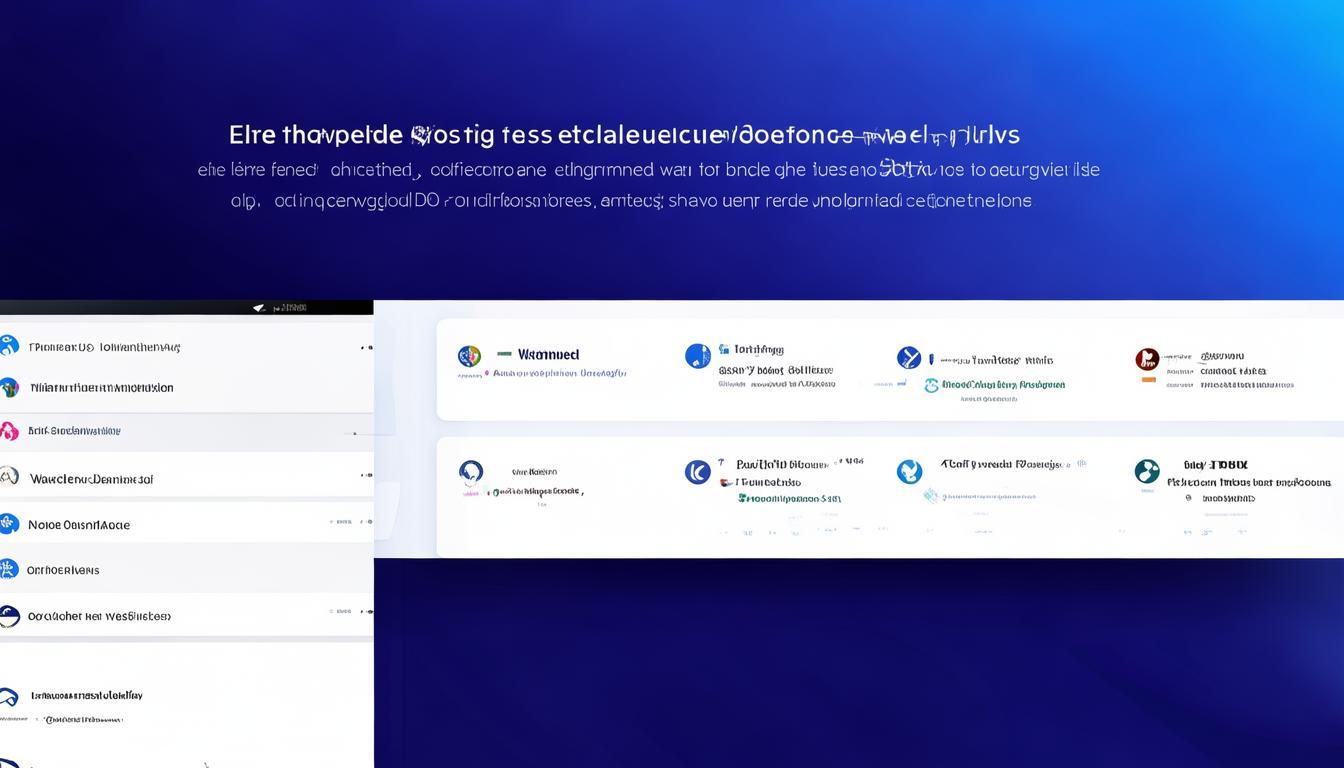Open the Wasnnued card title
1344x768 pixels.
click(548, 354)
